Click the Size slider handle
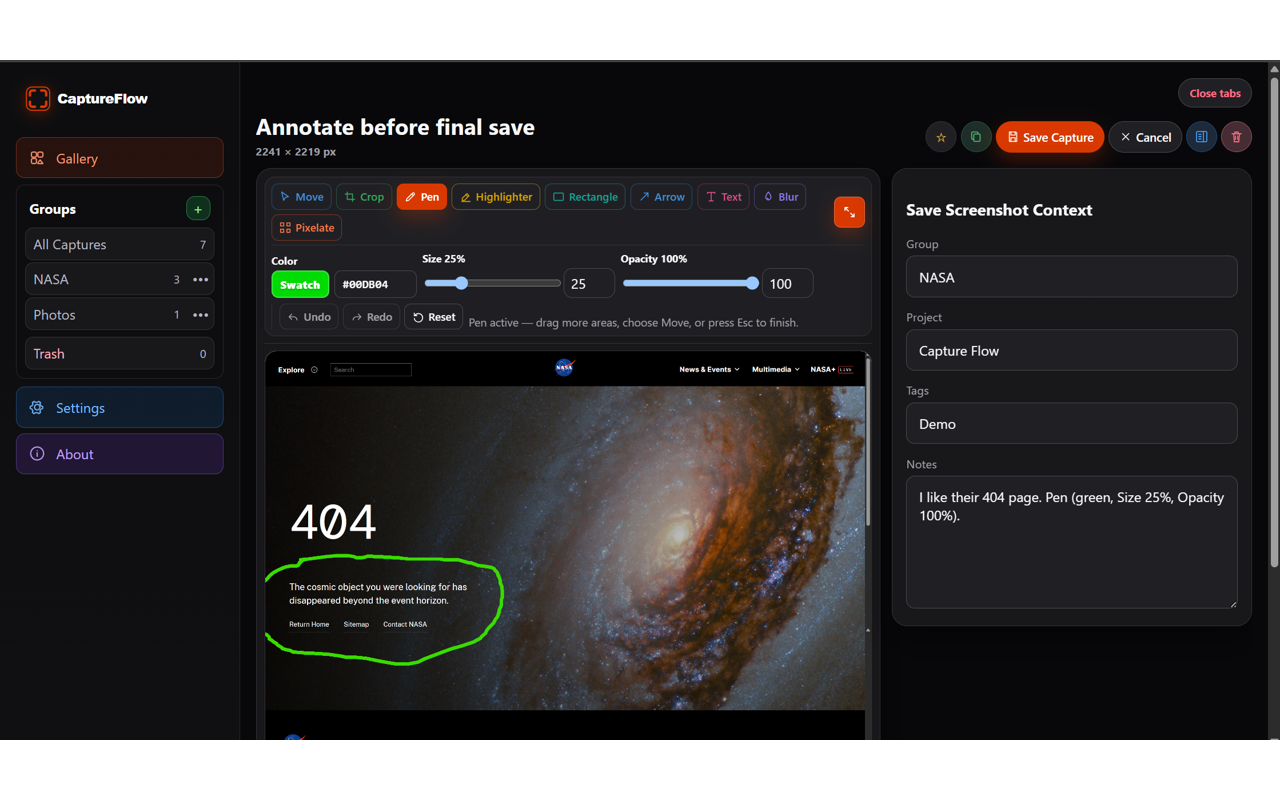1280x800 pixels. [x=461, y=283]
